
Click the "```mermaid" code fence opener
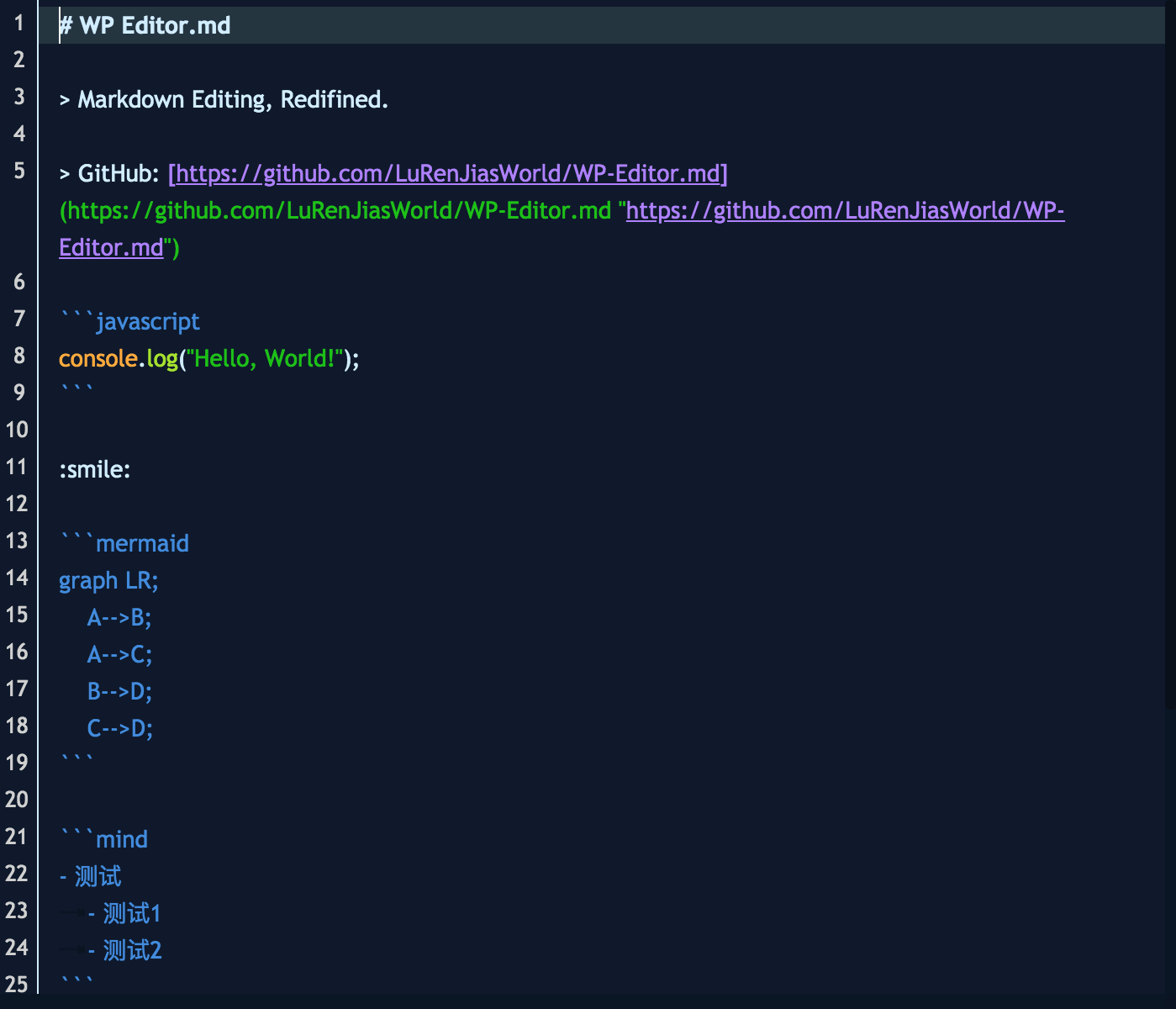(124, 543)
